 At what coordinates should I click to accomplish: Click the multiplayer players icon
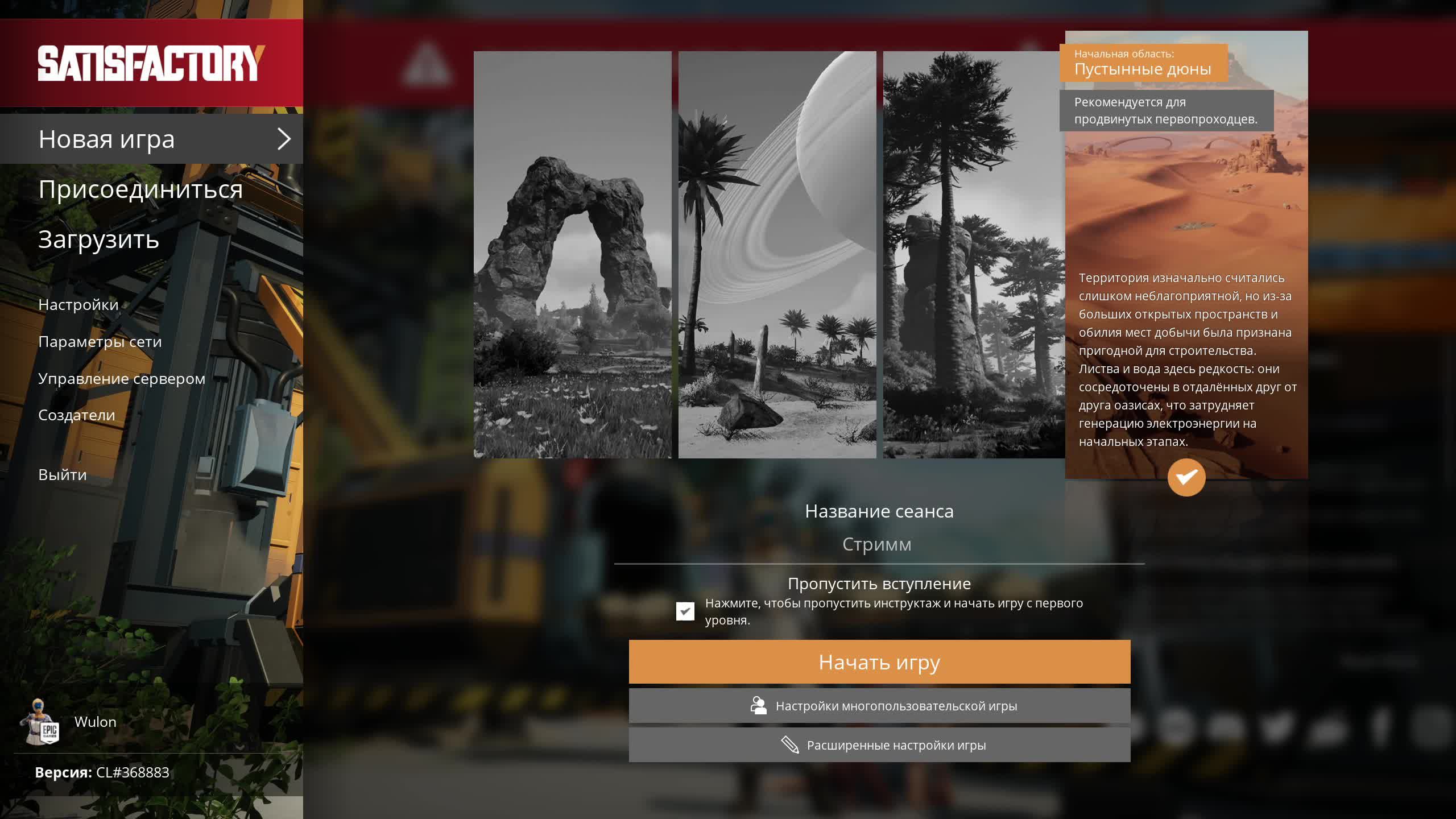click(758, 706)
